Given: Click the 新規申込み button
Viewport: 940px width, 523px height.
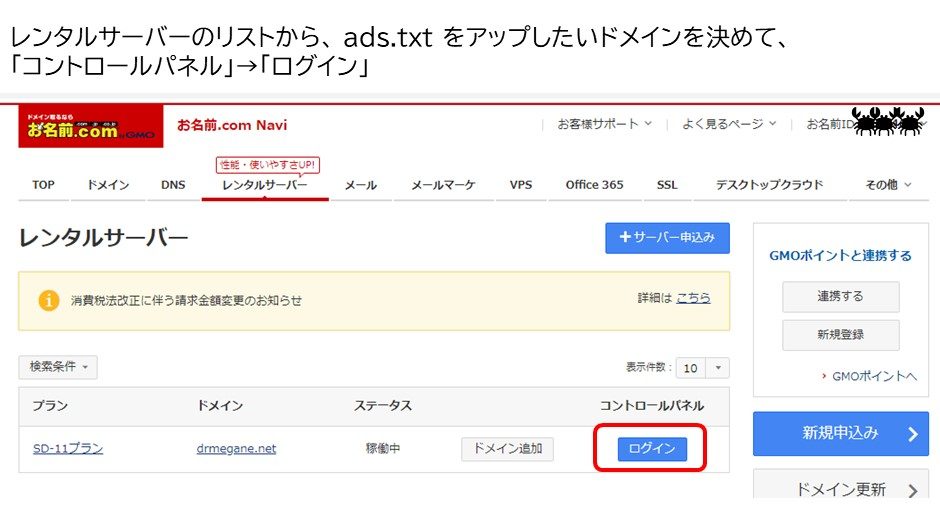Looking at the screenshot, I should [840, 433].
